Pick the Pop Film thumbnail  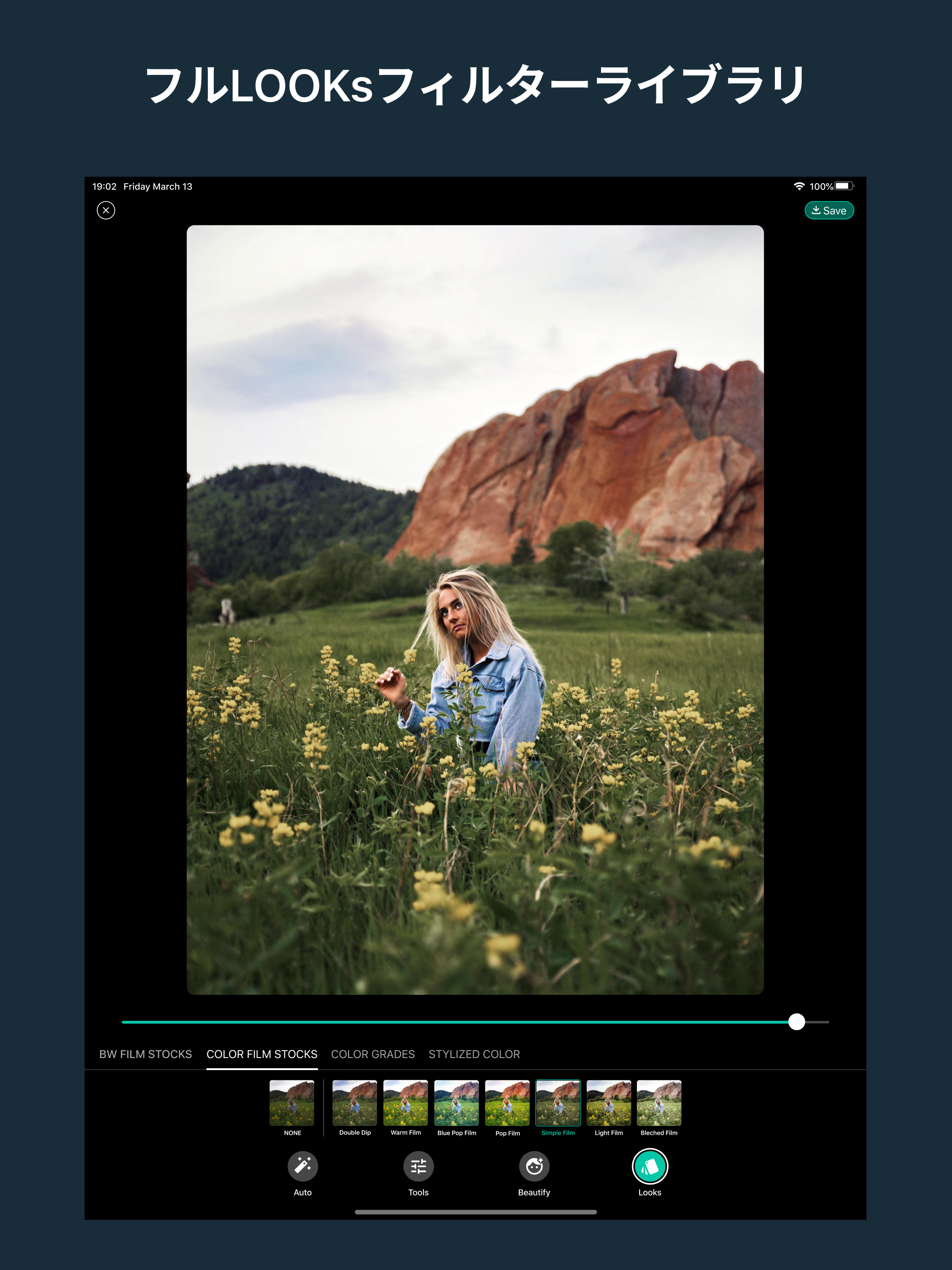(x=508, y=1103)
